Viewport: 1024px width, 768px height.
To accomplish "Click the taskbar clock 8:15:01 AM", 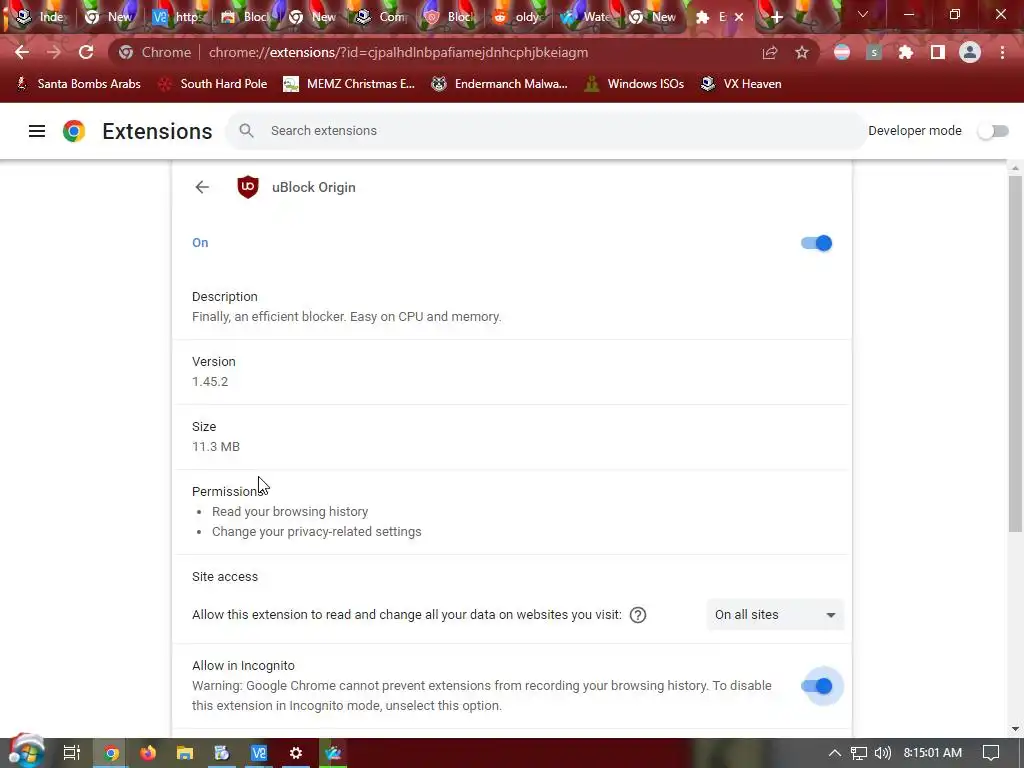I will (x=933, y=753).
